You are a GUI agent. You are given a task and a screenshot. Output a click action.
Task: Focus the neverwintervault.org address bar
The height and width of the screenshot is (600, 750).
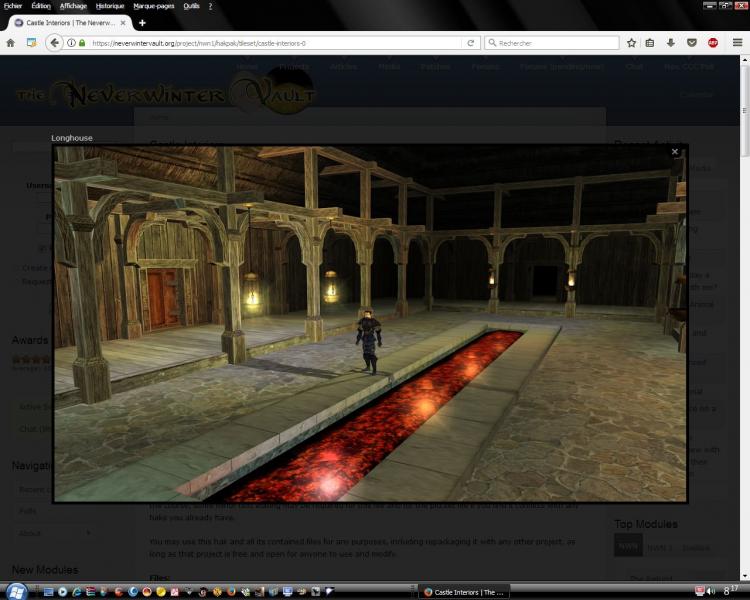pos(275,43)
